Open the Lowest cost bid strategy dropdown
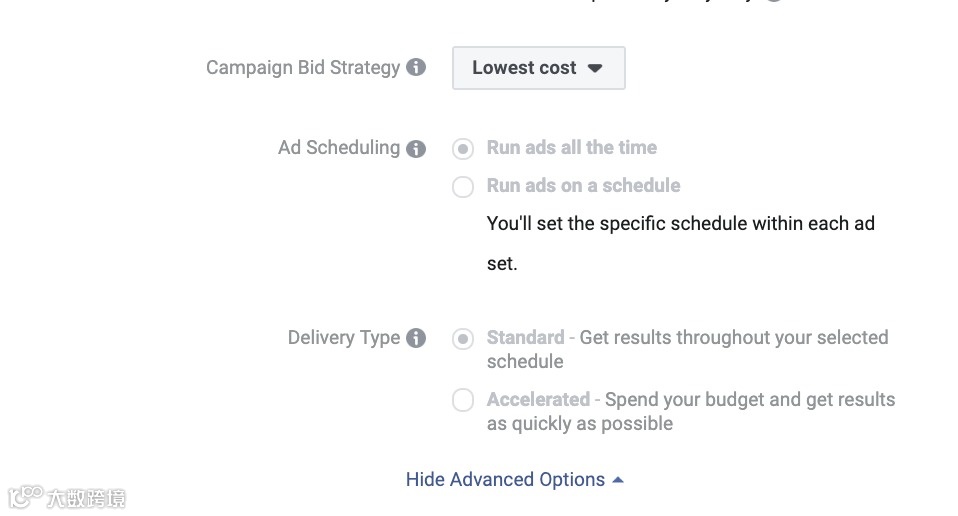Image resolution: width=958 pixels, height=516 pixels. 538,68
